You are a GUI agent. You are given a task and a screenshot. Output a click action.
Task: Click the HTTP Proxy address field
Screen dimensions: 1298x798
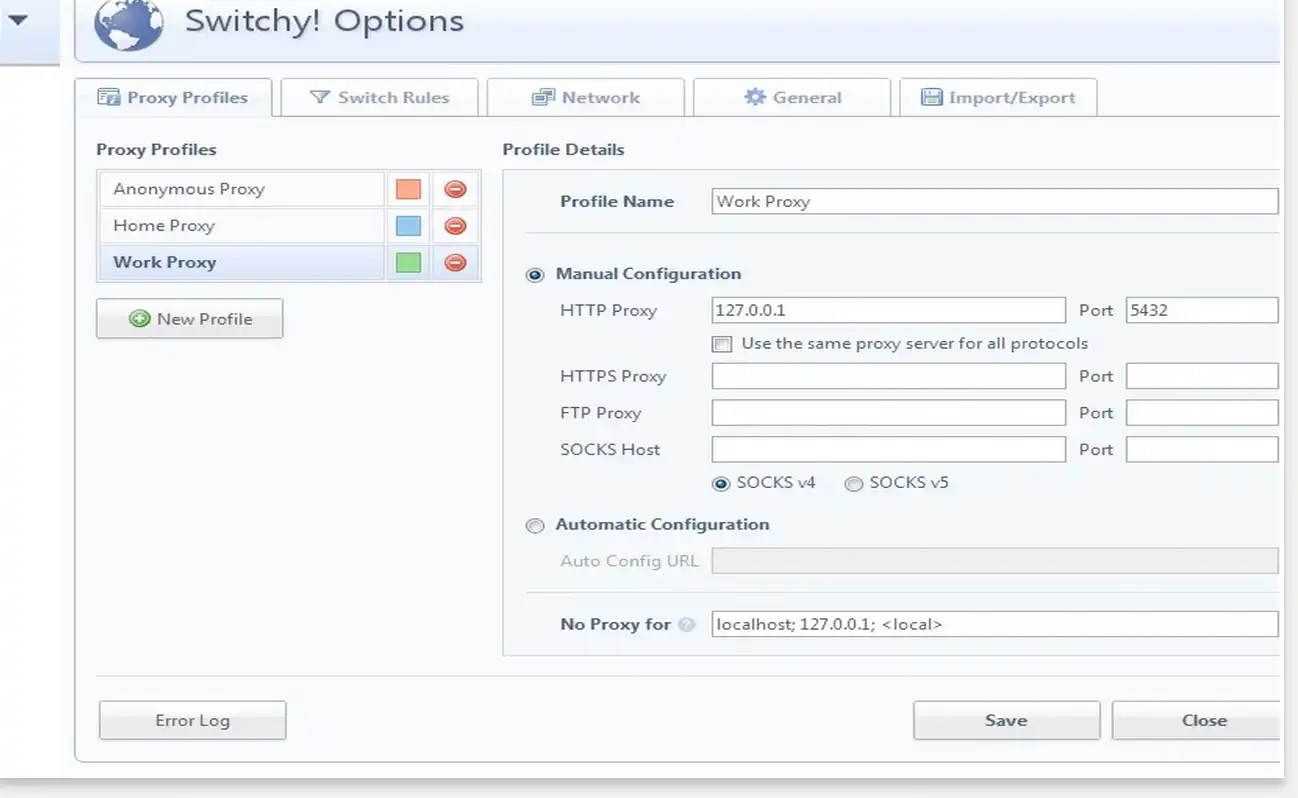click(889, 310)
